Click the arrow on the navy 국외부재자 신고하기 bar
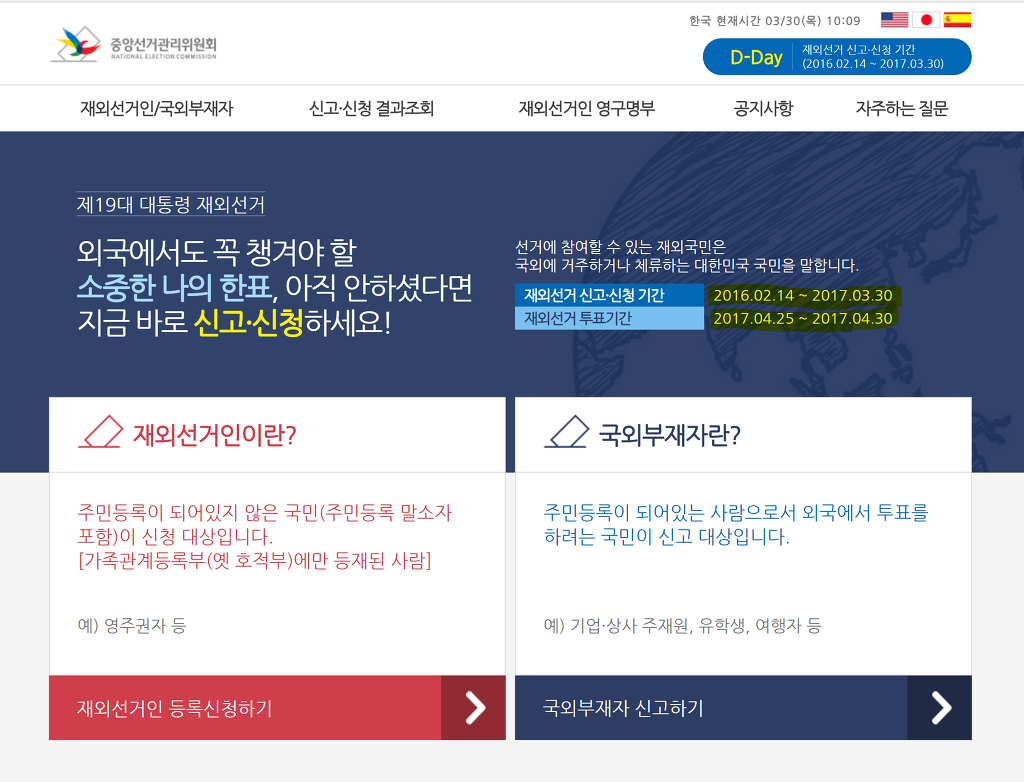The height and width of the screenshot is (782, 1024). coord(939,708)
